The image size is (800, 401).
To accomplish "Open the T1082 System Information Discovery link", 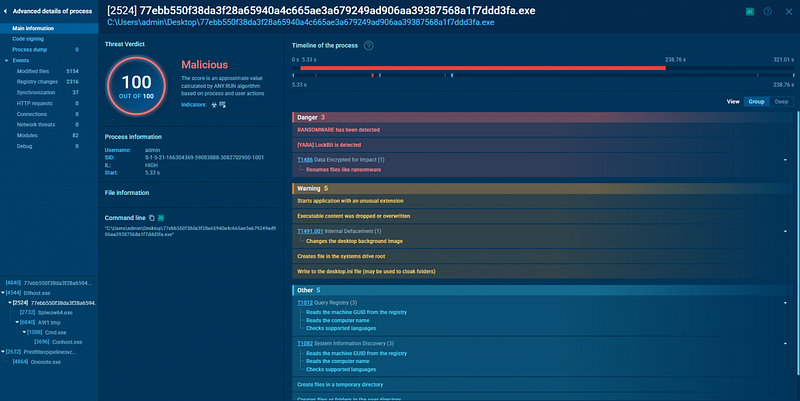I will pyautogui.click(x=305, y=343).
